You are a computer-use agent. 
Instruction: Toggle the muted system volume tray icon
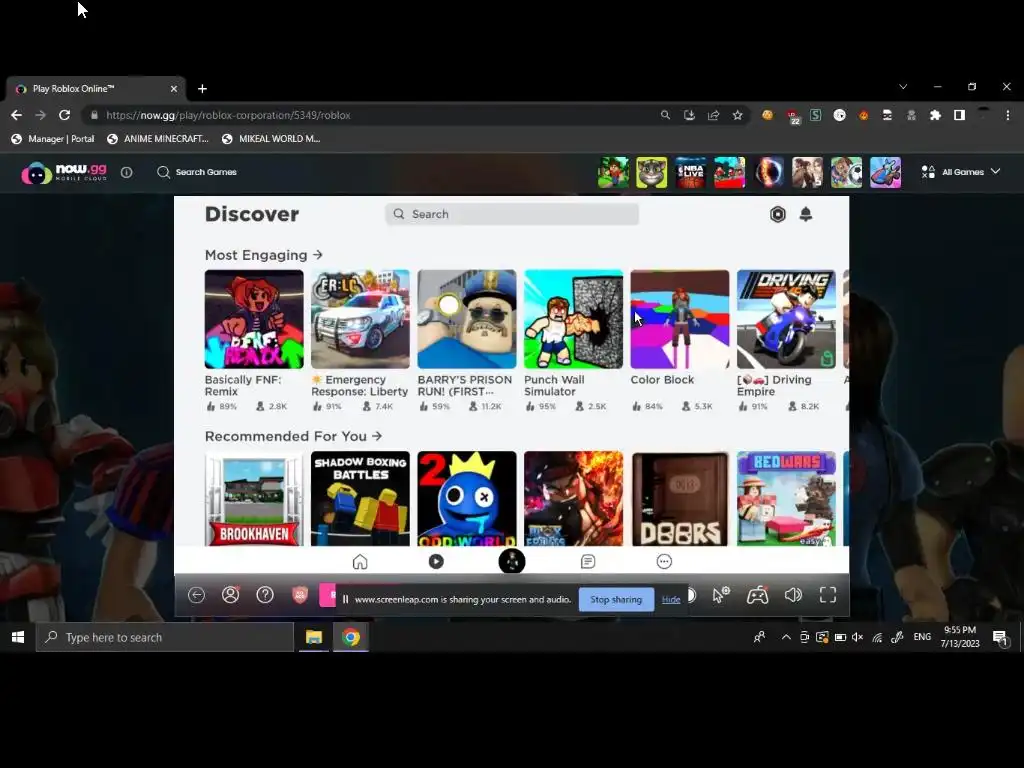click(857, 637)
